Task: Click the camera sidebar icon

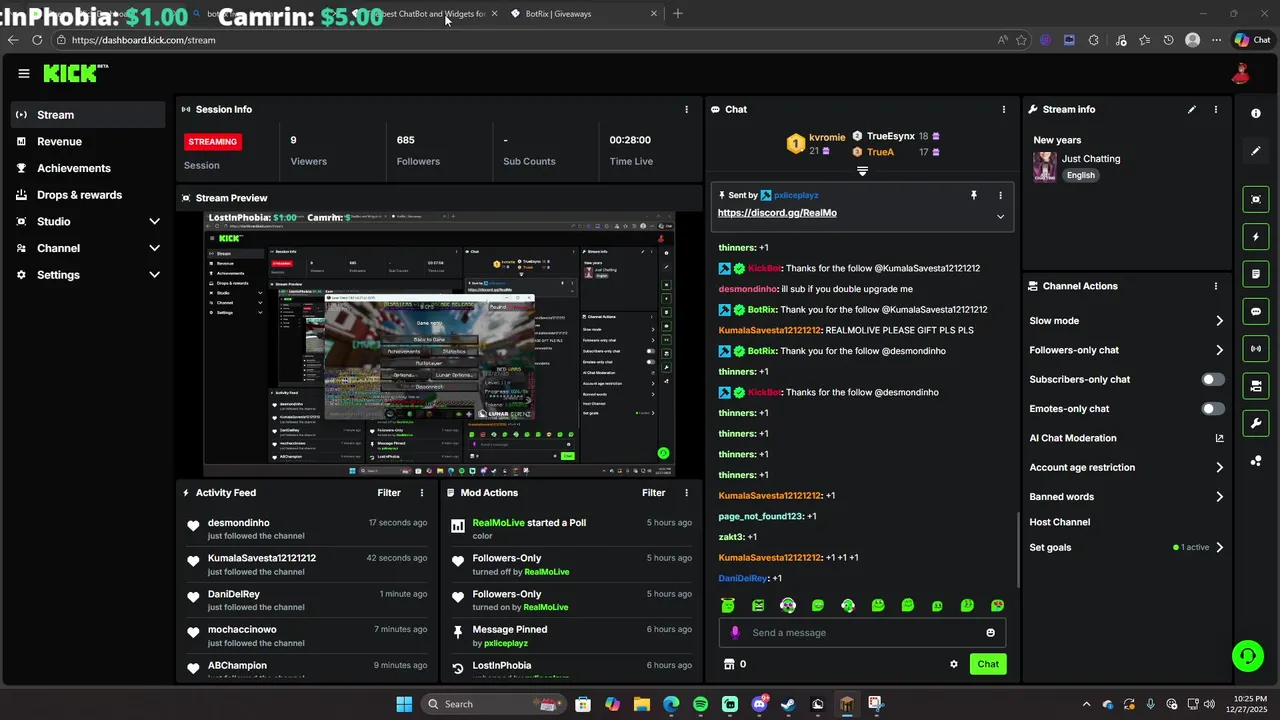Action: [x=1256, y=386]
